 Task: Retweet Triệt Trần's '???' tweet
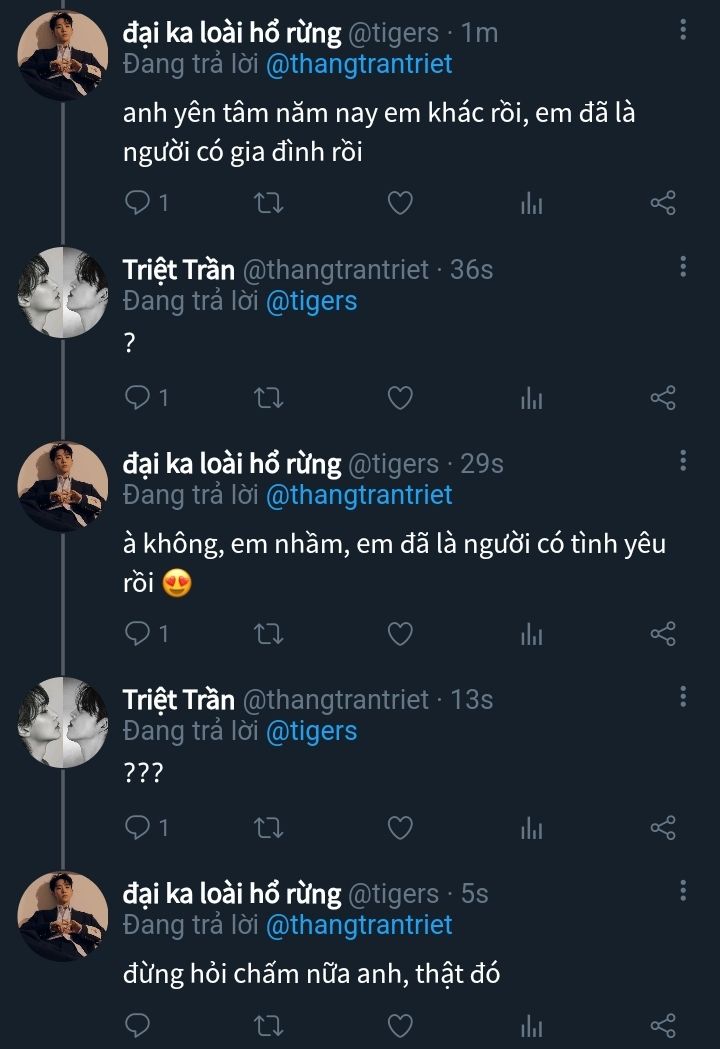[x=269, y=828]
